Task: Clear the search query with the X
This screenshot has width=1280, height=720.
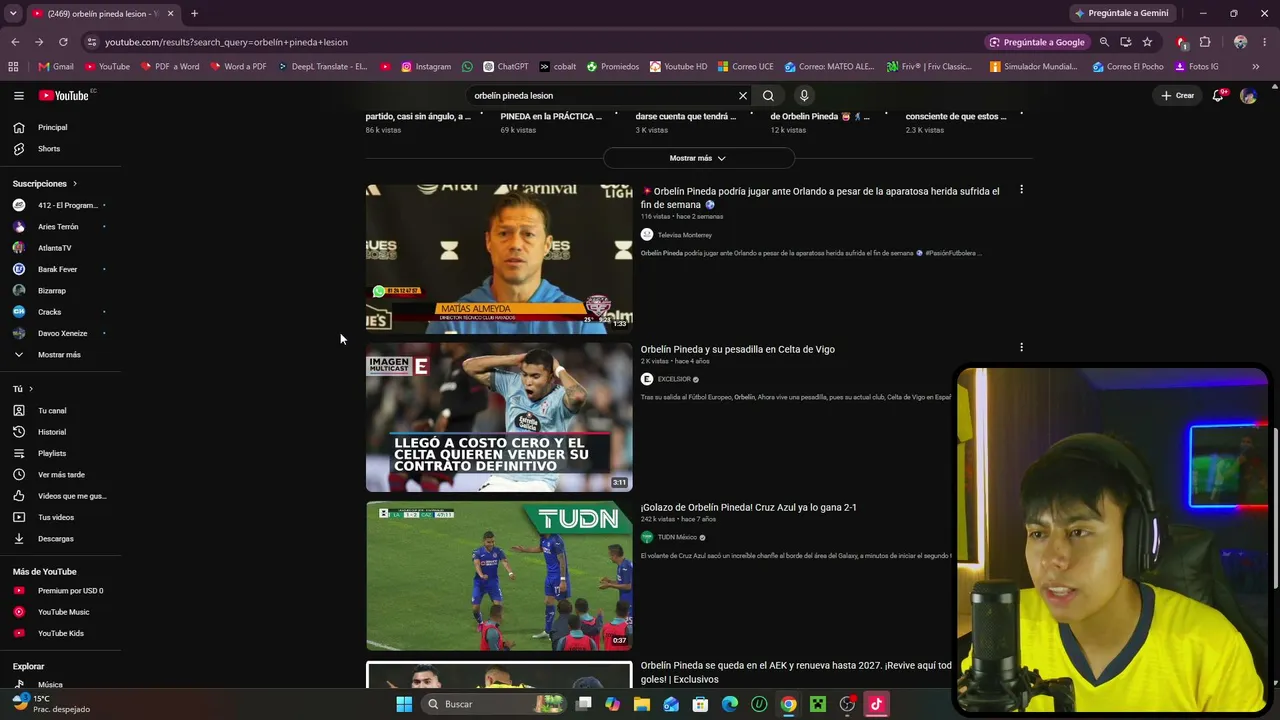Action: [743, 96]
